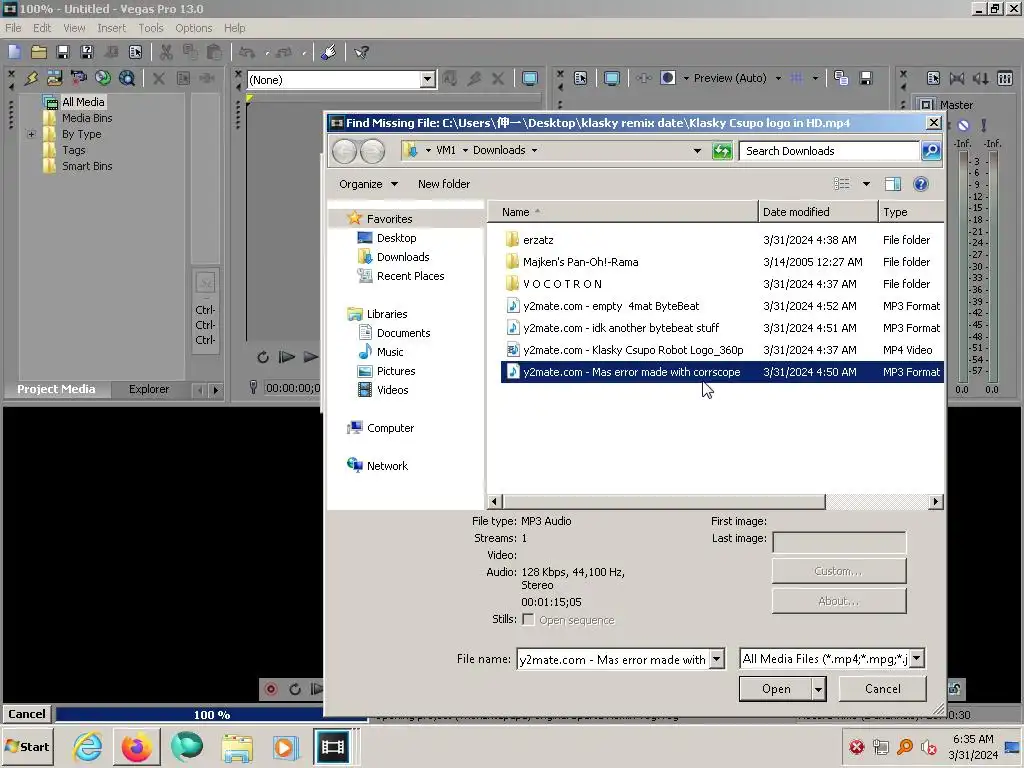Click the What's This help pointer icon
Image resolution: width=1024 pixels, height=768 pixels.
point(361,52)
